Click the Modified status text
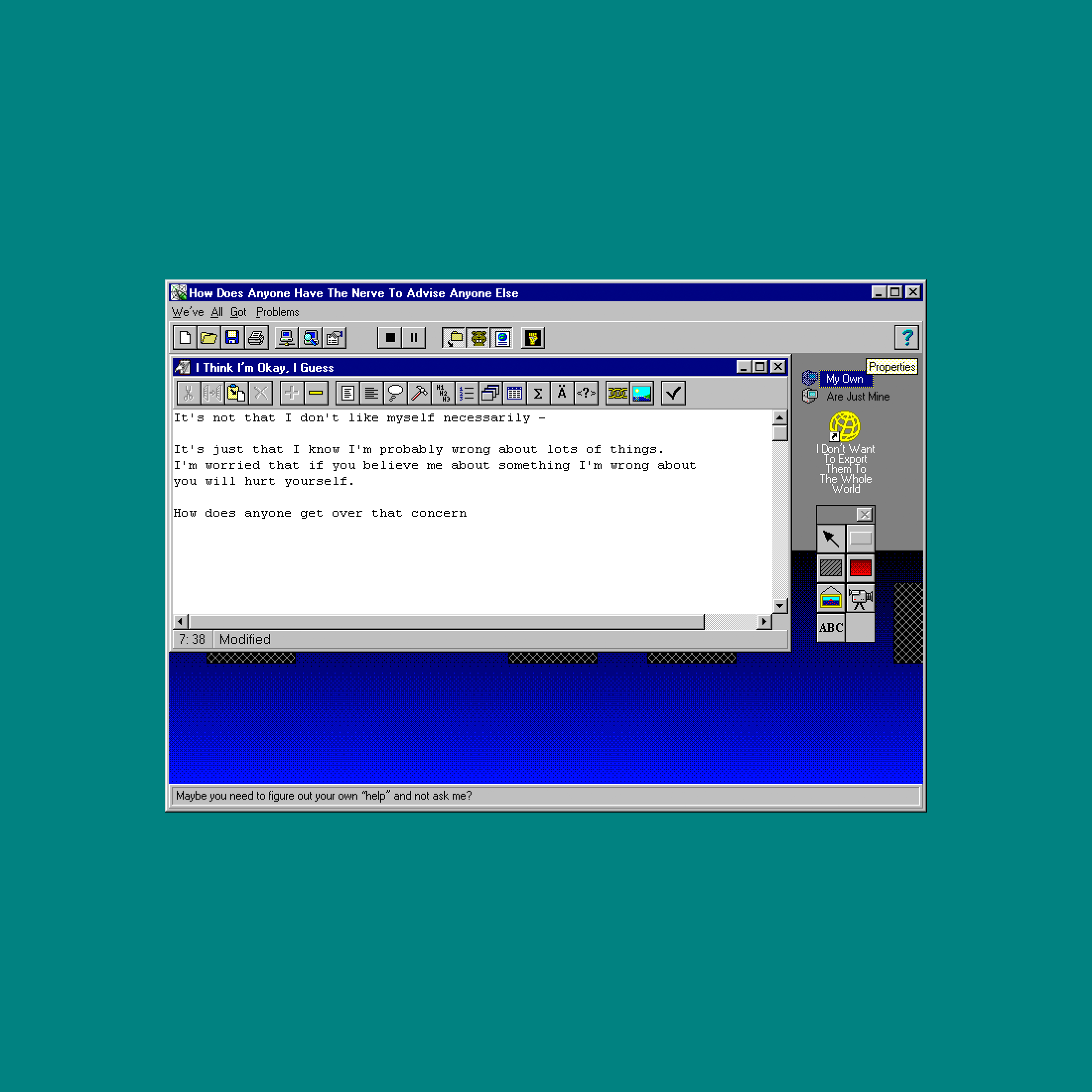The width and height of the screenshot is (1092, 1092). pos(245,639)
